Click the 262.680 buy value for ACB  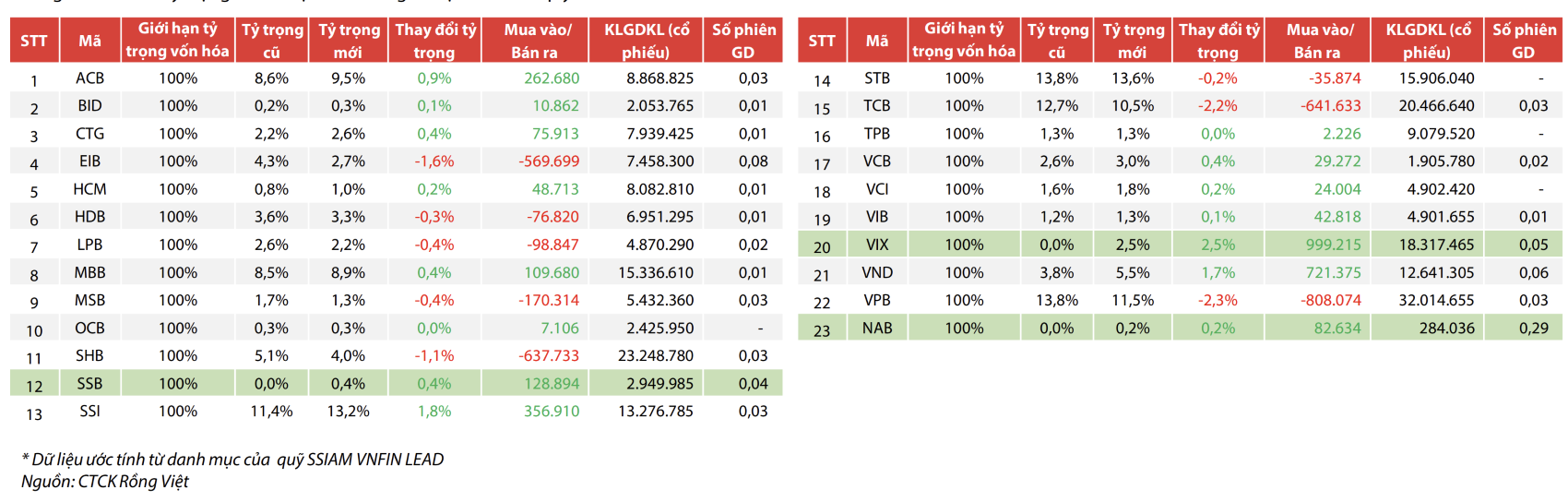pos(552,78)
